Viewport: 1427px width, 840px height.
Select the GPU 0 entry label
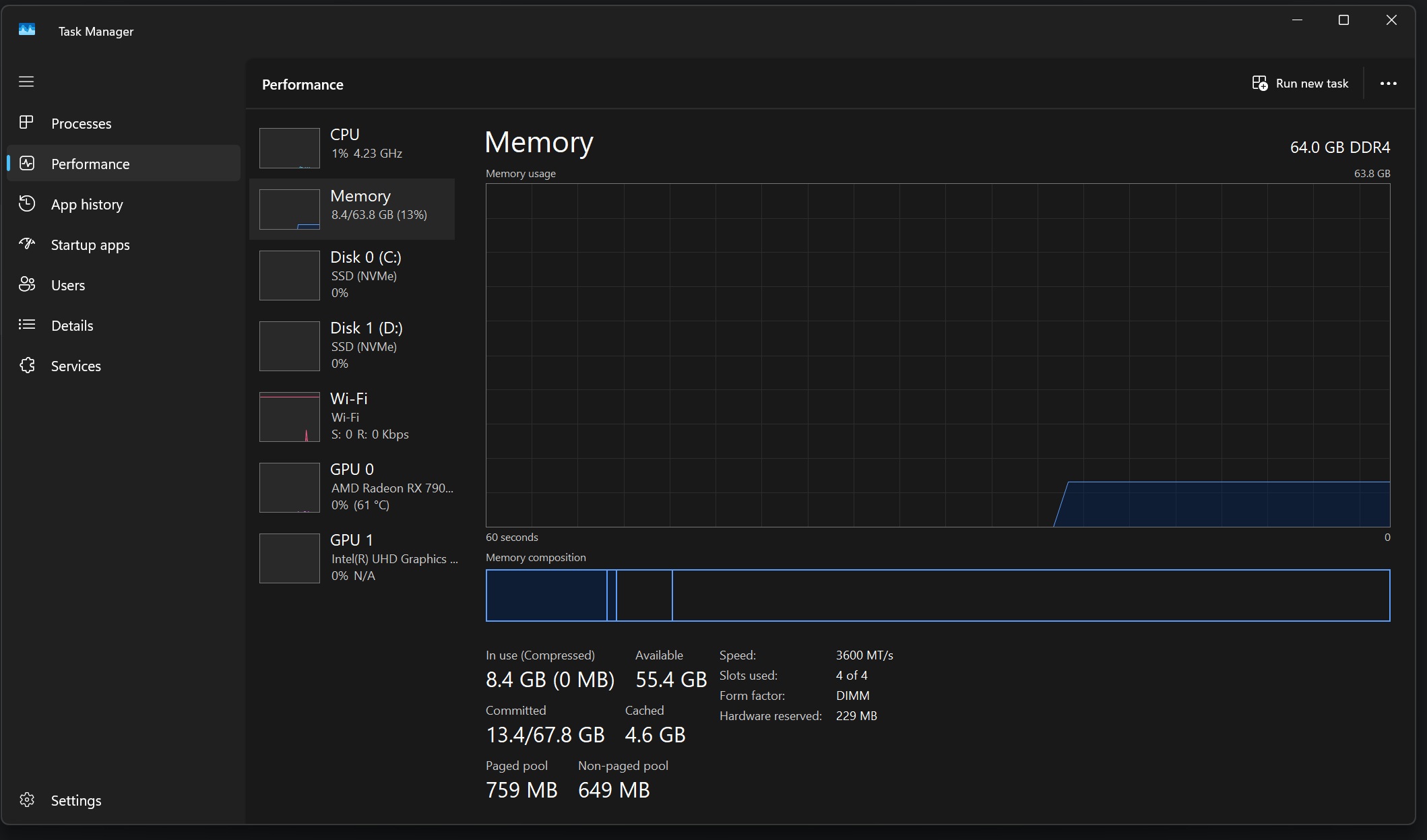tap(352, 469)
